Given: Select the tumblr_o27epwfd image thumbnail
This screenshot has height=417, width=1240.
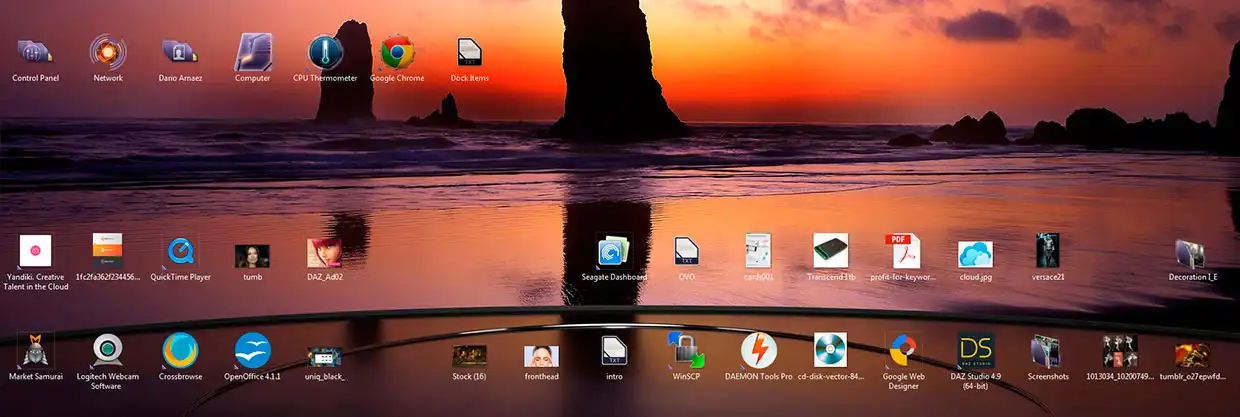Looking at the screenshot, I should coord(1192,355).
